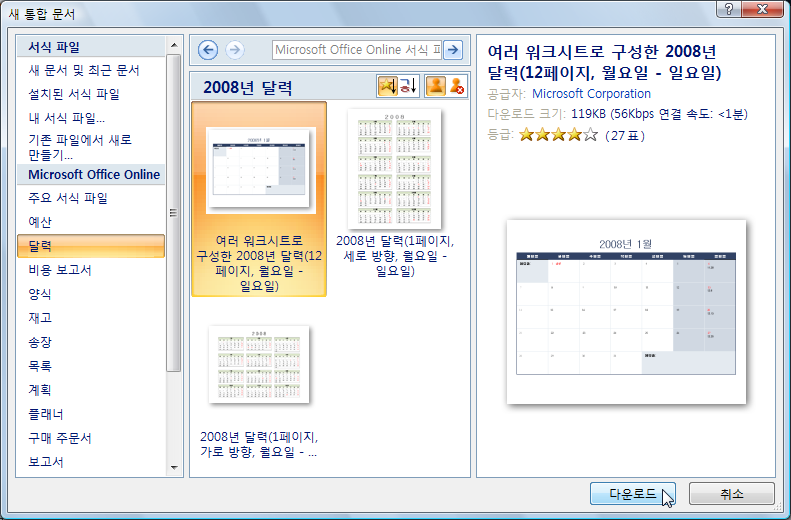Screen dimensions: 791x520
Task: Click the category list scroll down arrow
Action: pos(174,468)
